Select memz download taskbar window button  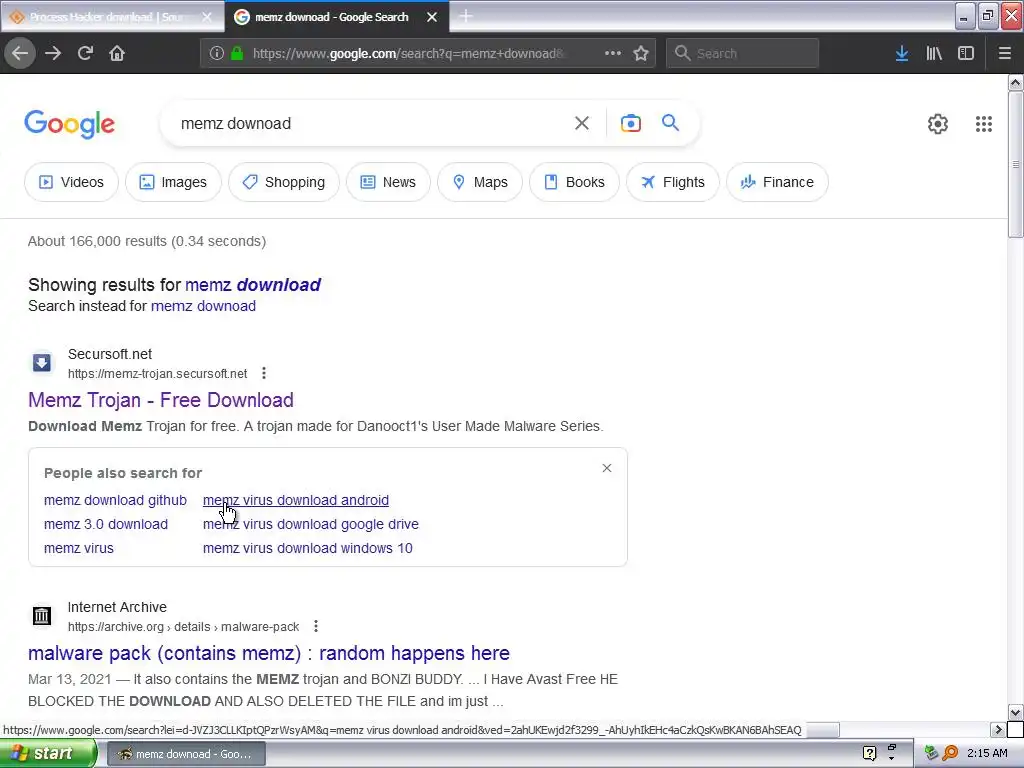185,754
